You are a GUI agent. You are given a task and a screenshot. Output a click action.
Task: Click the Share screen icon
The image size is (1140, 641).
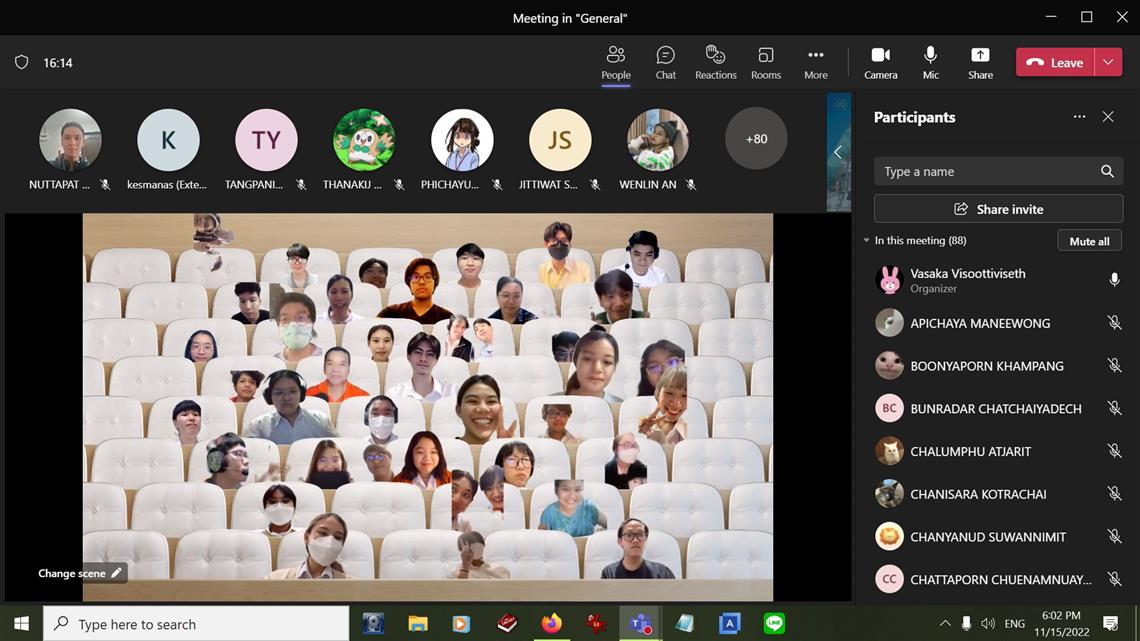point(980,62)
